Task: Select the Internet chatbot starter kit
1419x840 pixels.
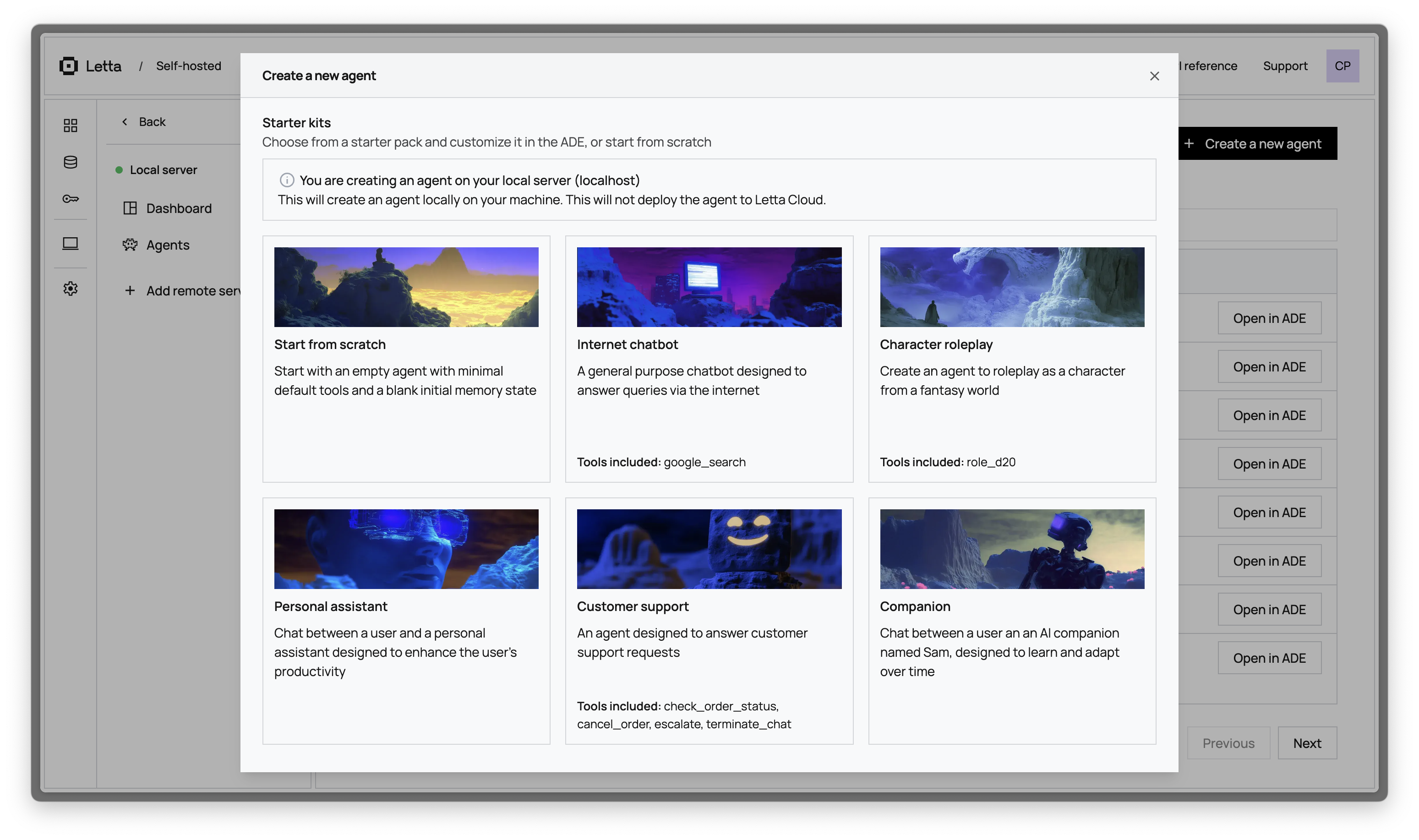Action: click(x=709, y=359)
